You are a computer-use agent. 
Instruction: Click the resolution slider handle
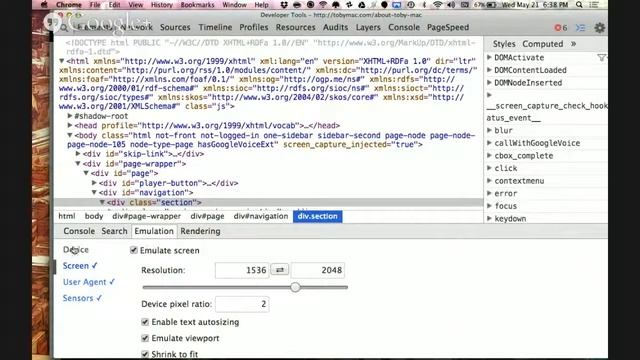295,287
